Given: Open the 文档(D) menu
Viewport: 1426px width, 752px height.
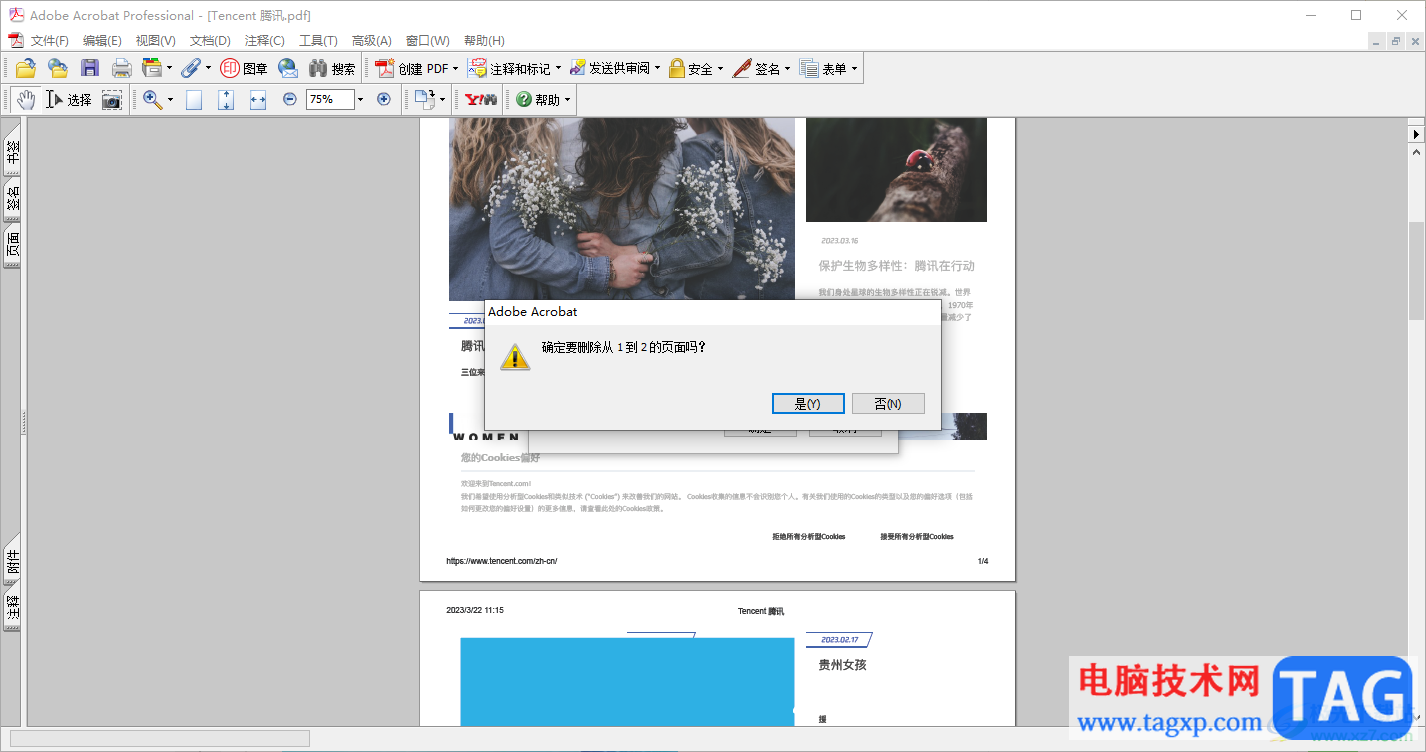Looking at the screenshot, I should [x=210, y=40].
